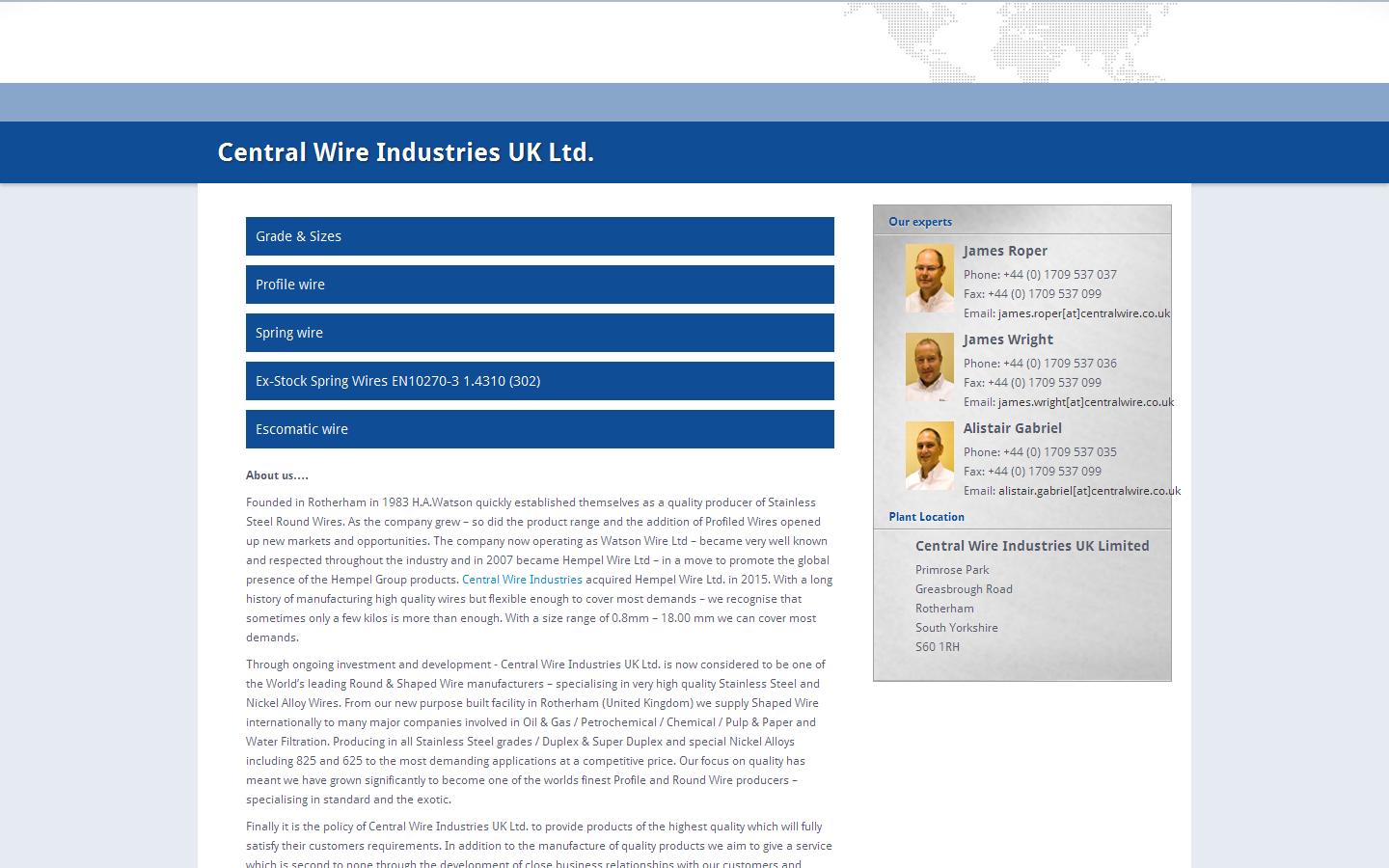Click the Central Wire Industries UK Ltd. page title
This screenshot has height=868, width=1389.
pos(406,152)
